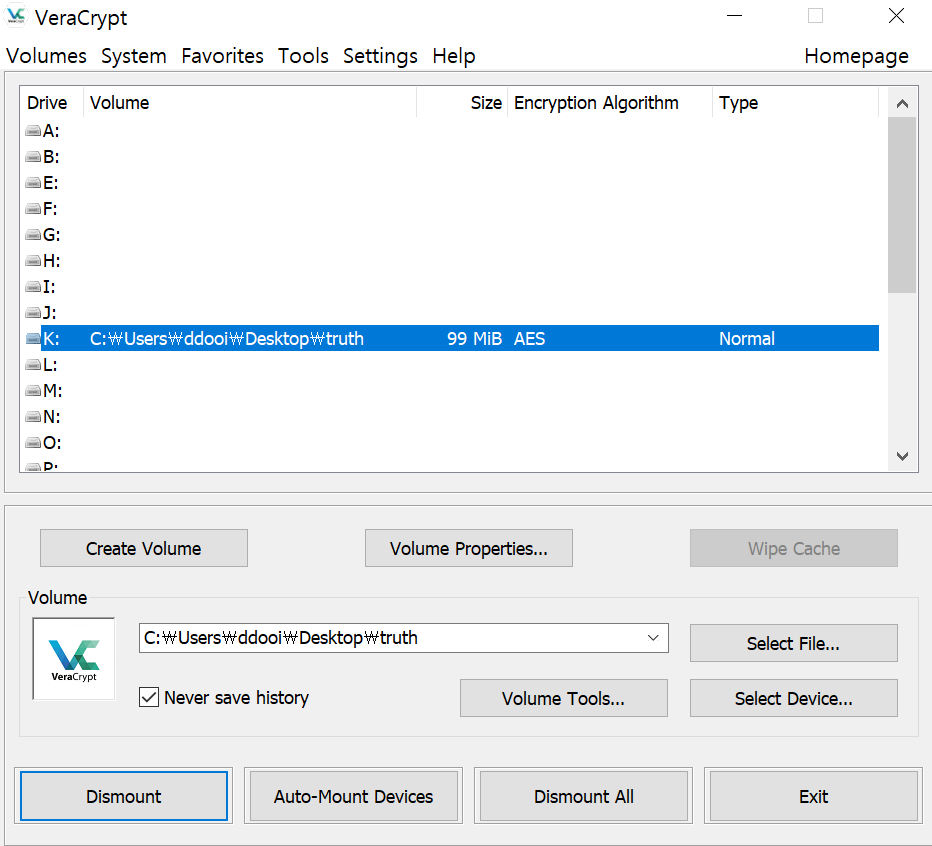The height and width of the screenshot is (846, 932).
Task: Click the drive list scroll up arrow
Action: (902, 103)
